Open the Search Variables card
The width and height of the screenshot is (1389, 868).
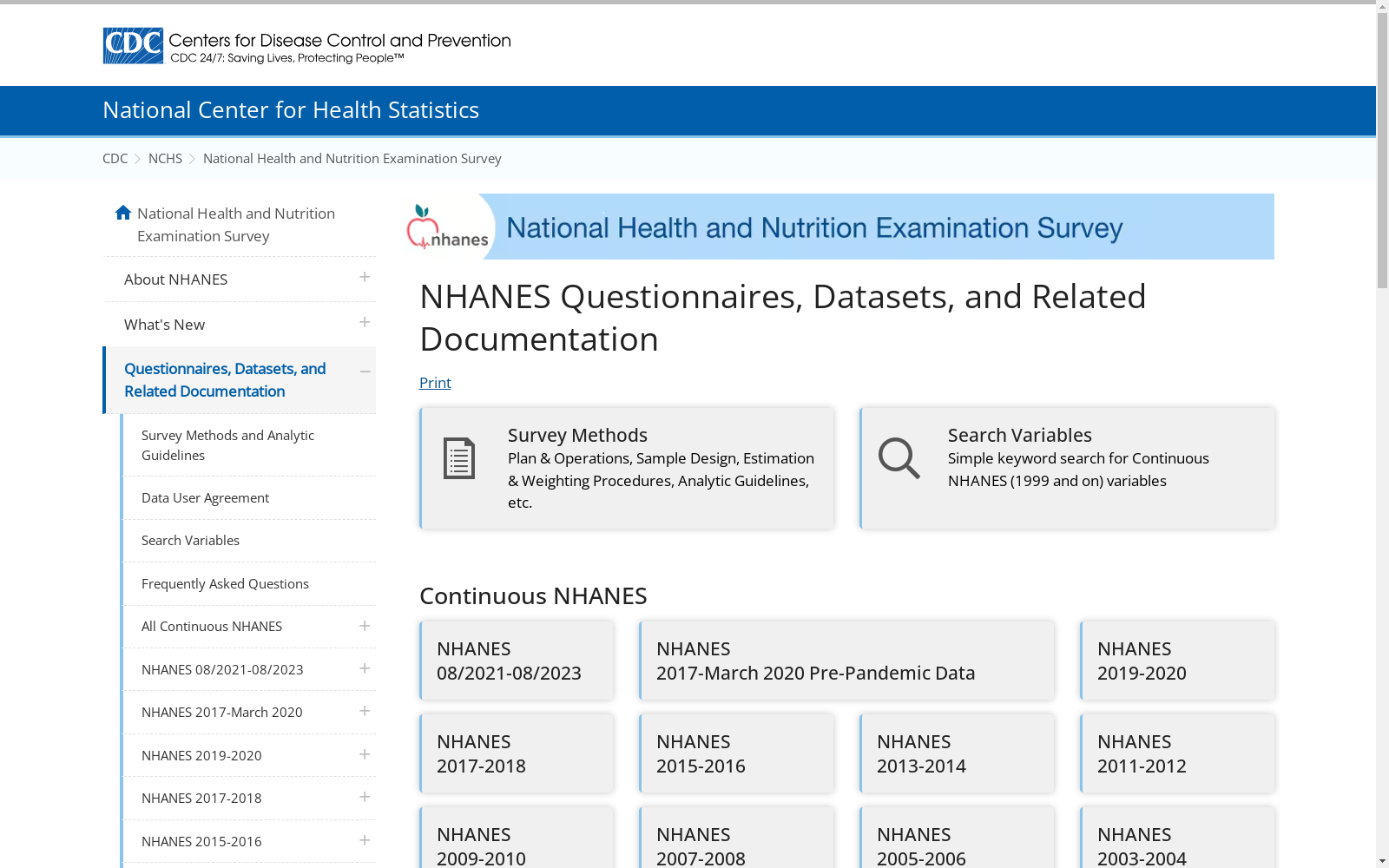tap(1067, 468)
